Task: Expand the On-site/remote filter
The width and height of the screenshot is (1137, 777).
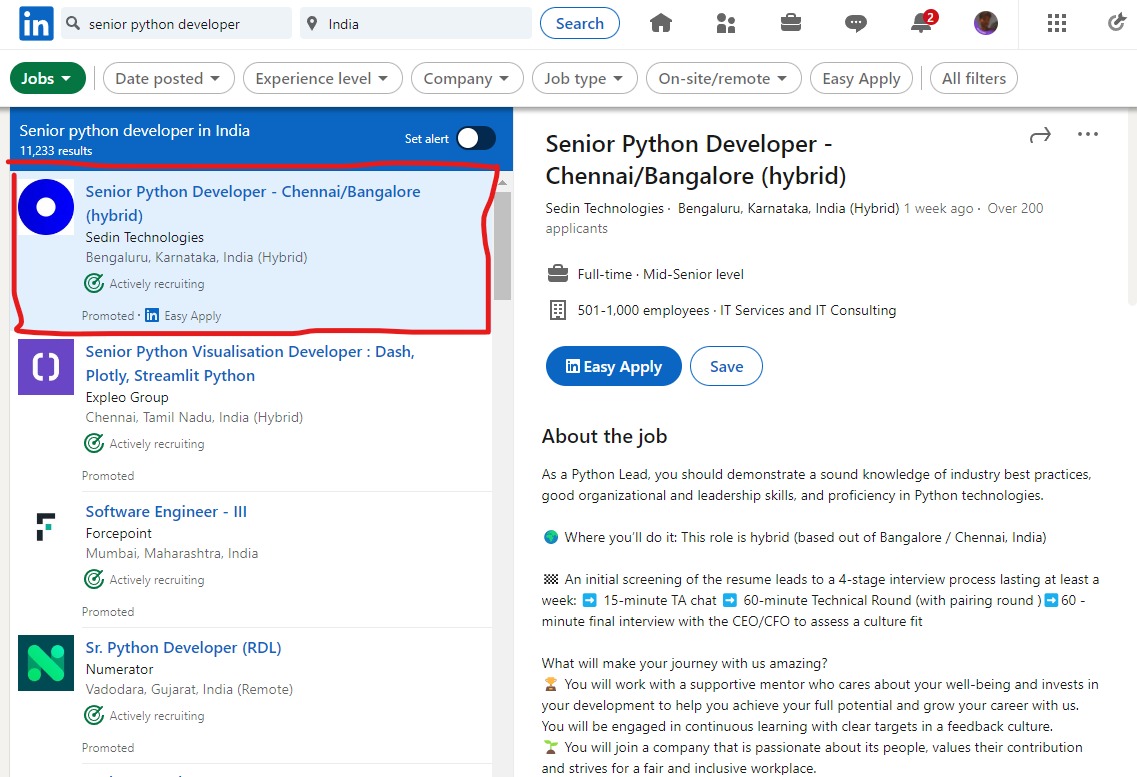Action: pyautogui.click(x=724, y=78)
